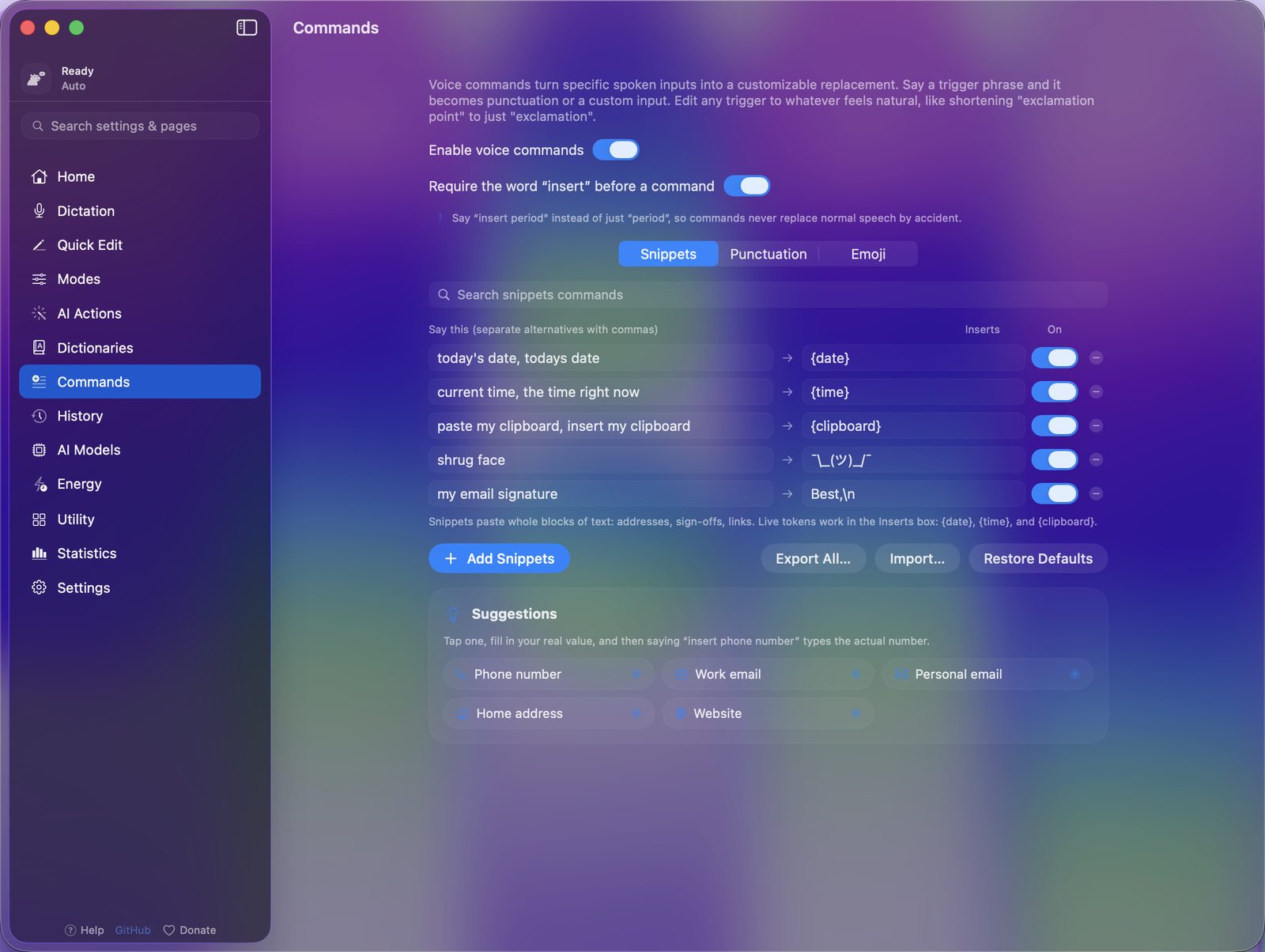The height and width of the screenshot is (952, 1265).
Task: Select Commands in the sidebar
Action: pyautogui.click(x=140, y=382)
